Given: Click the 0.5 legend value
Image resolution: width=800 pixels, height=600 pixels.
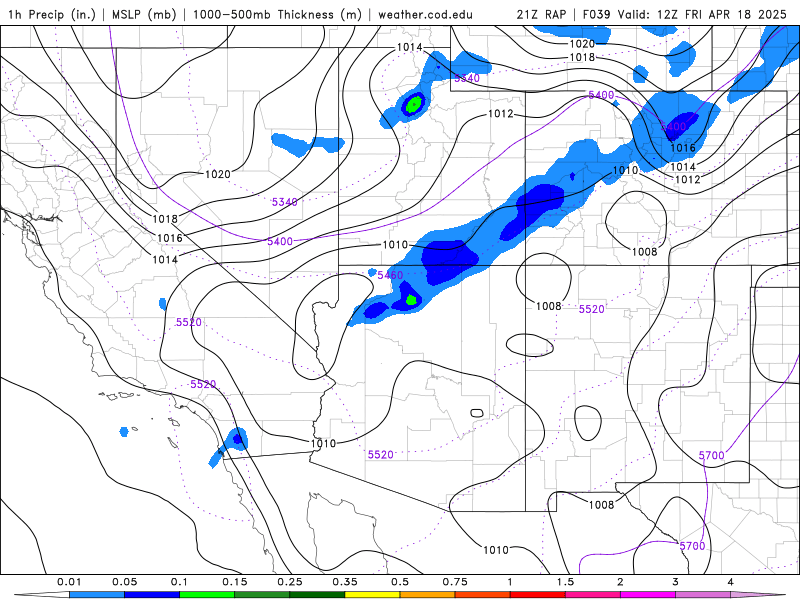Looking at the screenshot, I should [x=400, y=582].
